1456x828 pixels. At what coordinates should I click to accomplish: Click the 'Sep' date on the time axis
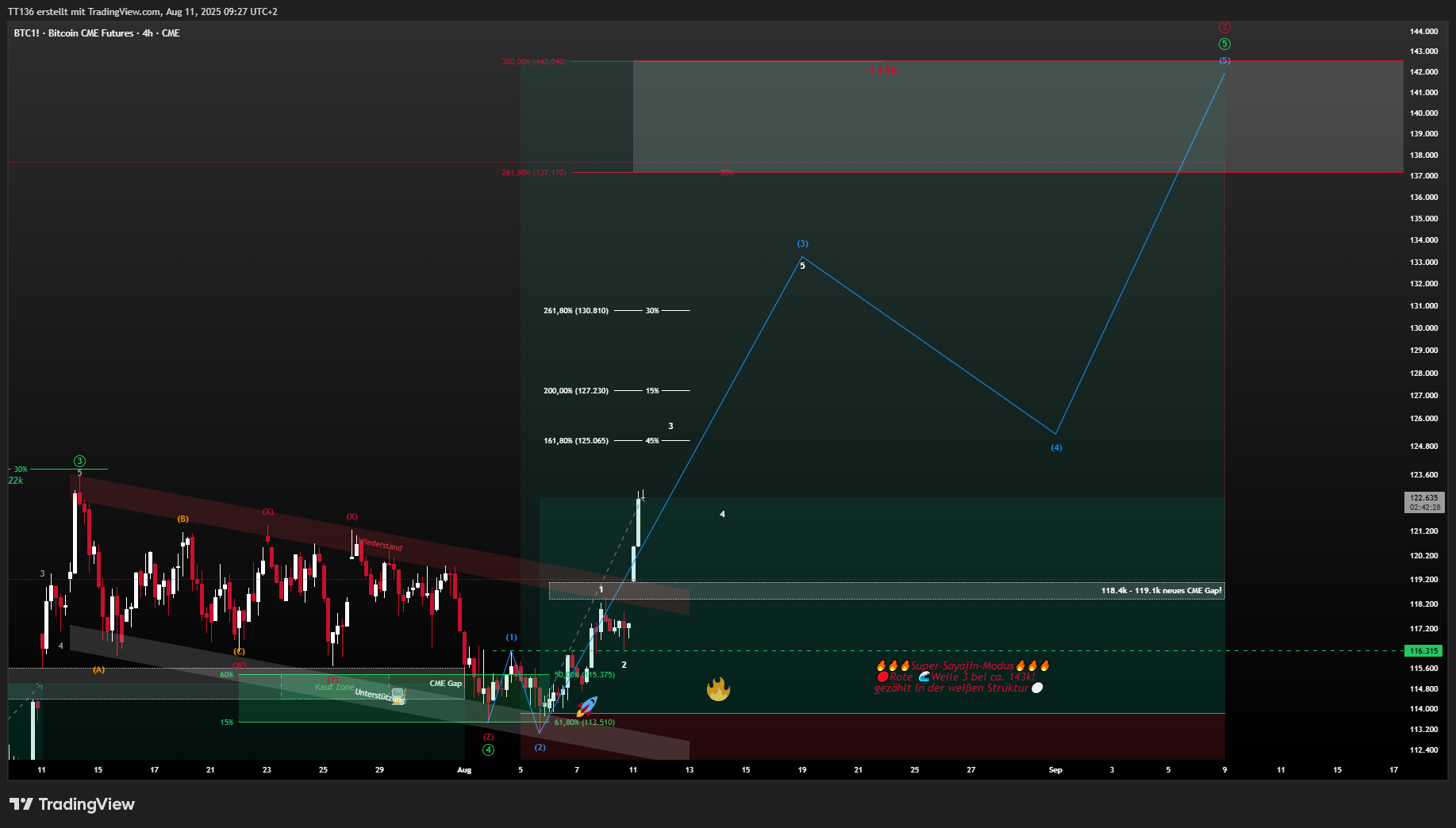pos(1055,770)
